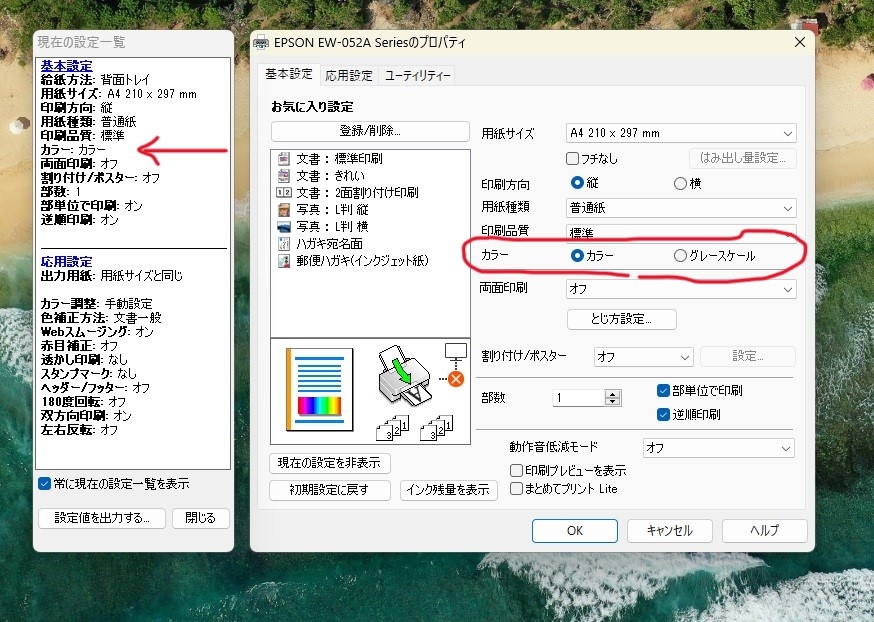Choose the グレースケール radio button
The image size is (874, 622).
tap(680, 256)
